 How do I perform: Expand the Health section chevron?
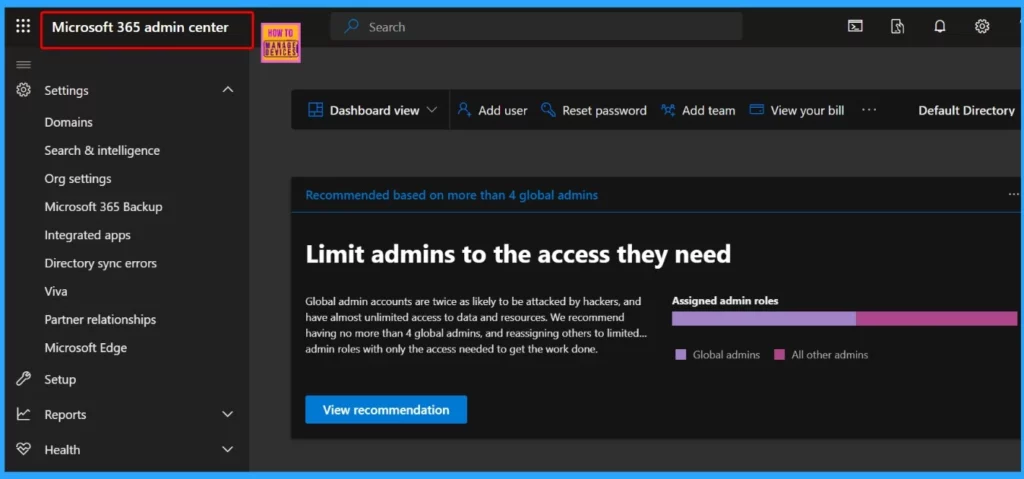tap(228, 450)
